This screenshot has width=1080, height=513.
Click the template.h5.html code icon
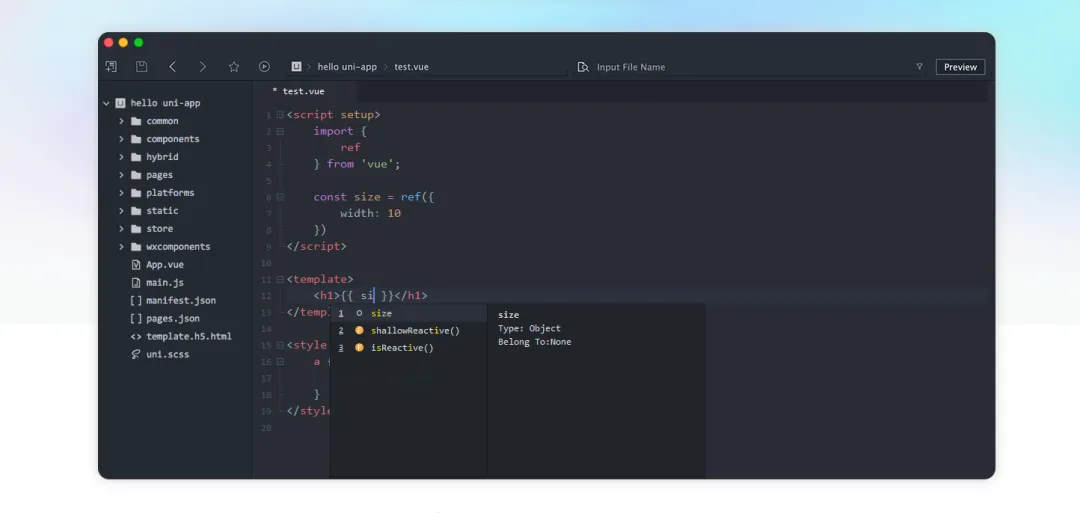[x=136, y=336]
